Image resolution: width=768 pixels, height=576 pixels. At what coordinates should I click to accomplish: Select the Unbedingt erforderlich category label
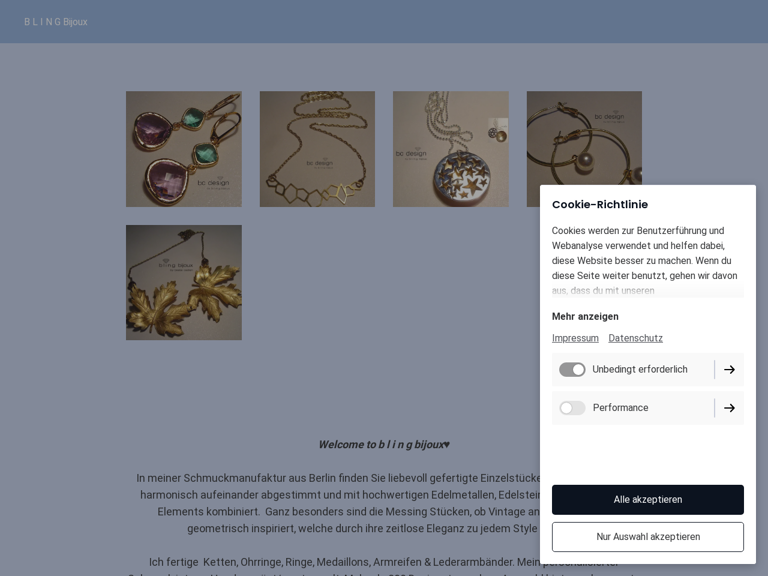click(640, 369)
